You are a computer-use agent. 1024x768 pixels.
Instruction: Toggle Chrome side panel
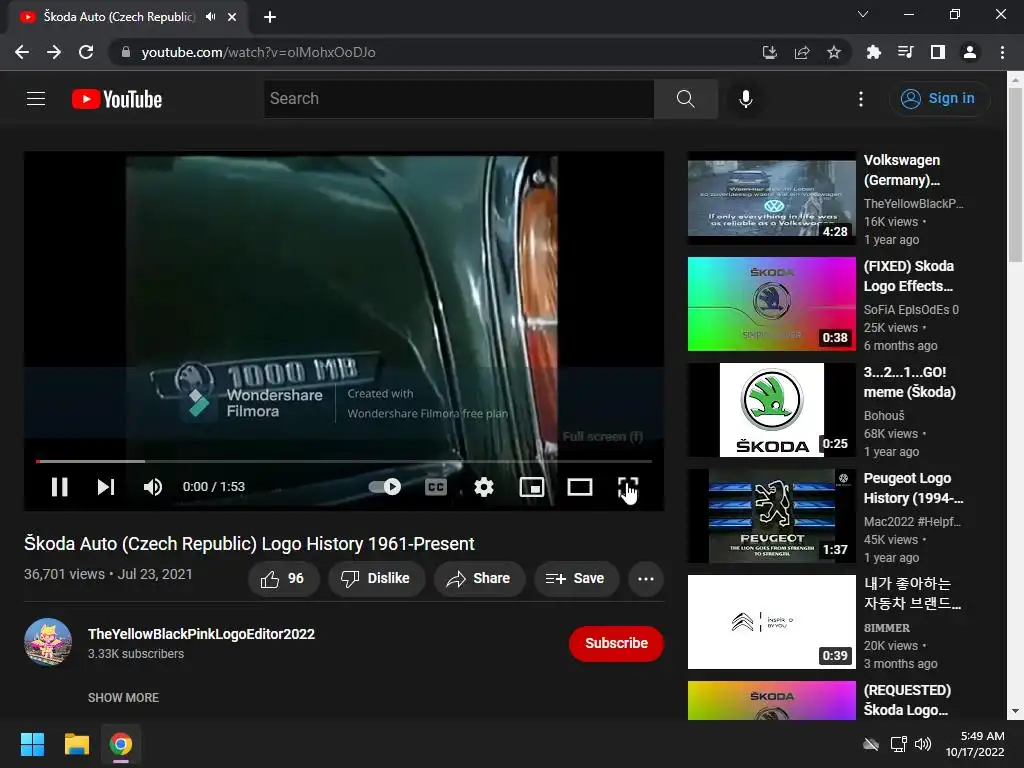pos(938,52)
